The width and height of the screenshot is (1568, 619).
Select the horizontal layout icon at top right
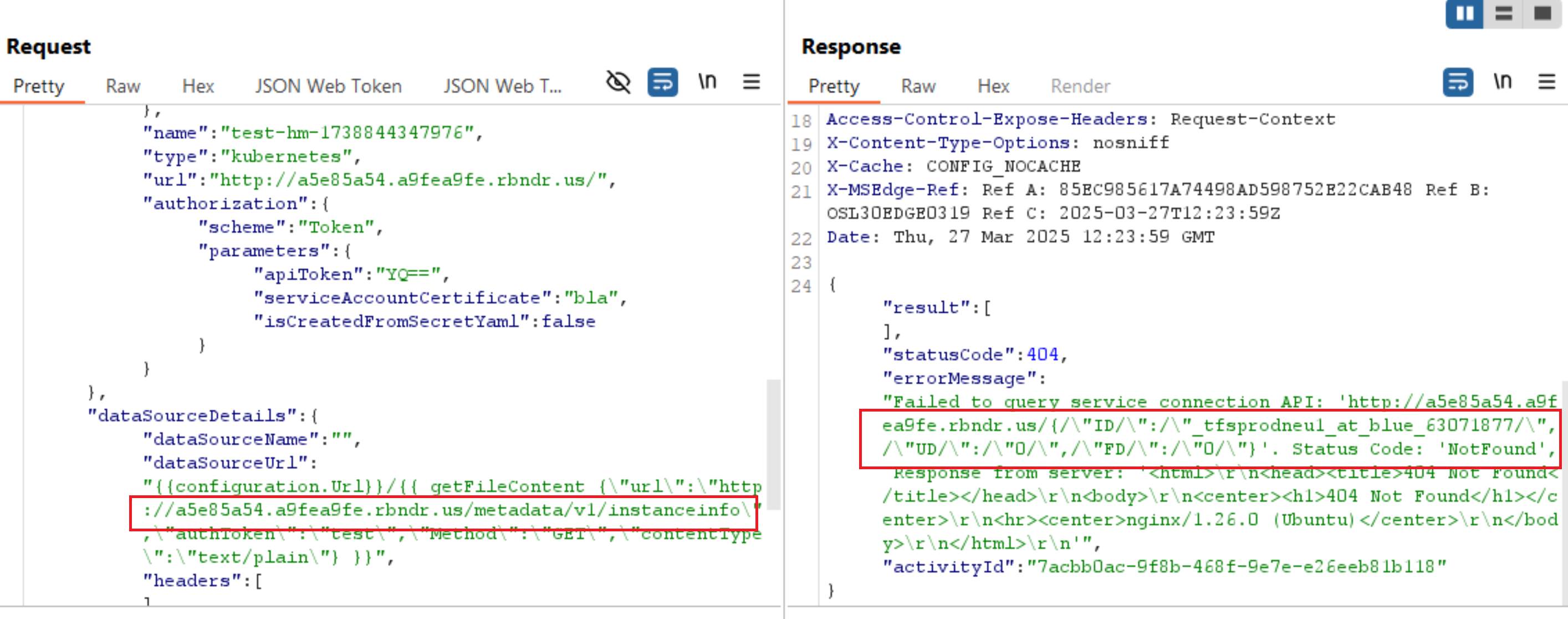1504,13
